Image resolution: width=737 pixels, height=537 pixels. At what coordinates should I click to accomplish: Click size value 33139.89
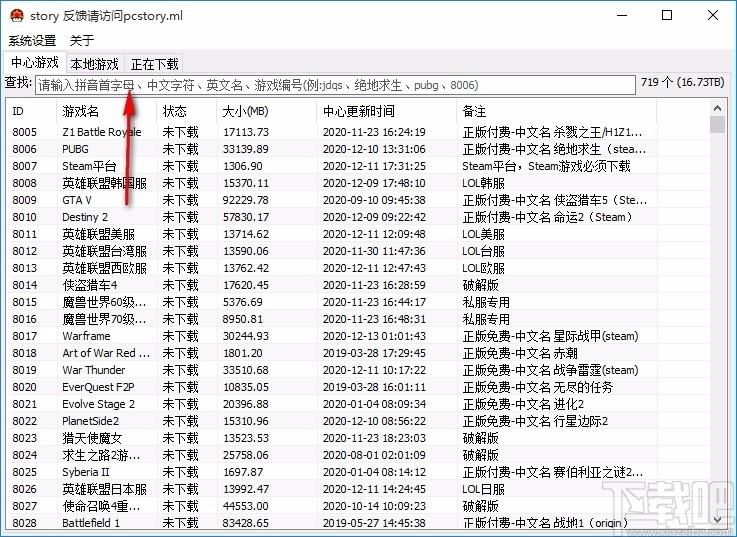[246, 149]
